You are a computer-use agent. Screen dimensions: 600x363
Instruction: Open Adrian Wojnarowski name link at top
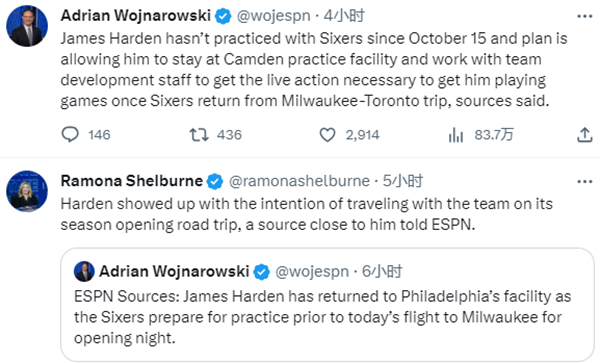pyautogui.click(x=136, y=16)
